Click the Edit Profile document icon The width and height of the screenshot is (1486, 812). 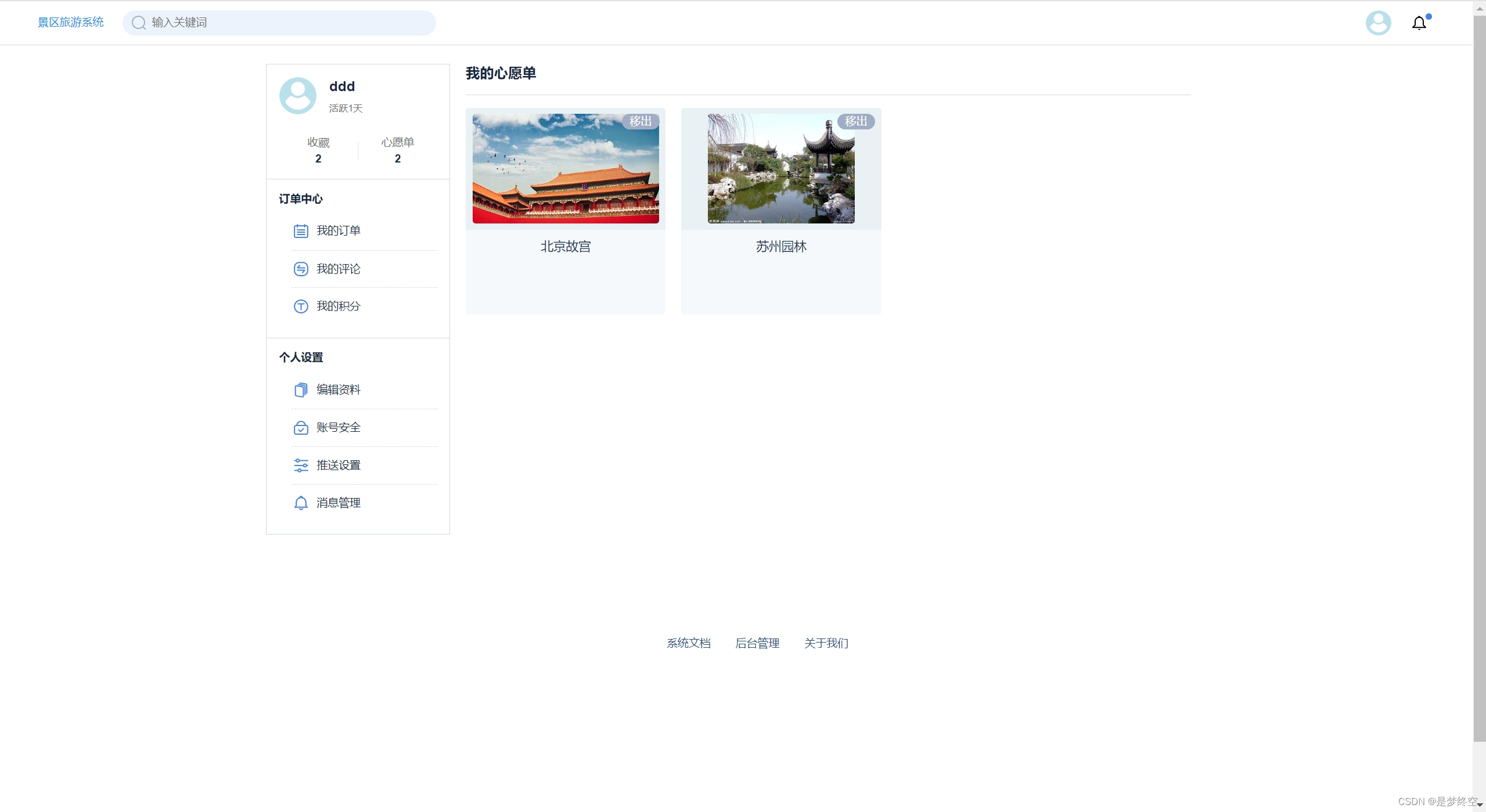click(301, 390)
